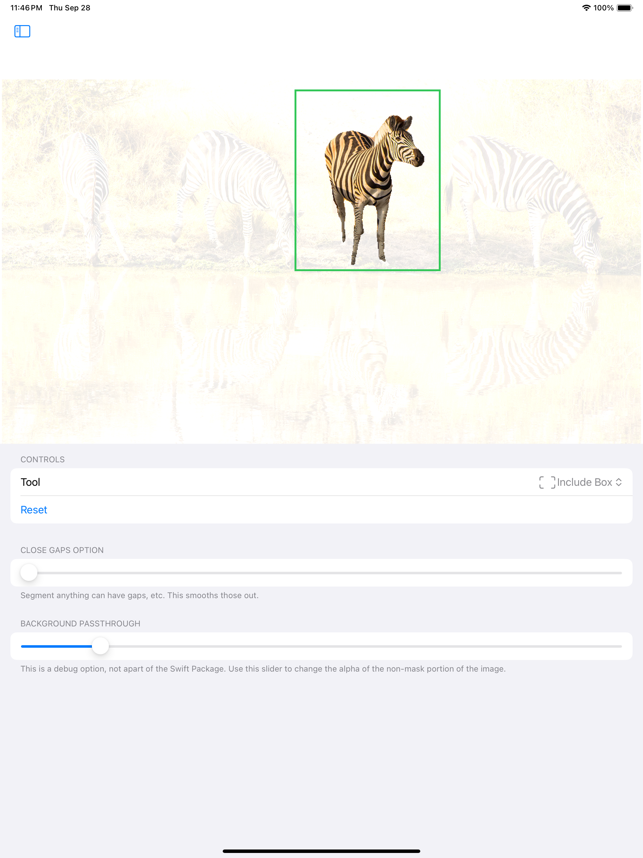Select the Tool row

pos(321,482)
